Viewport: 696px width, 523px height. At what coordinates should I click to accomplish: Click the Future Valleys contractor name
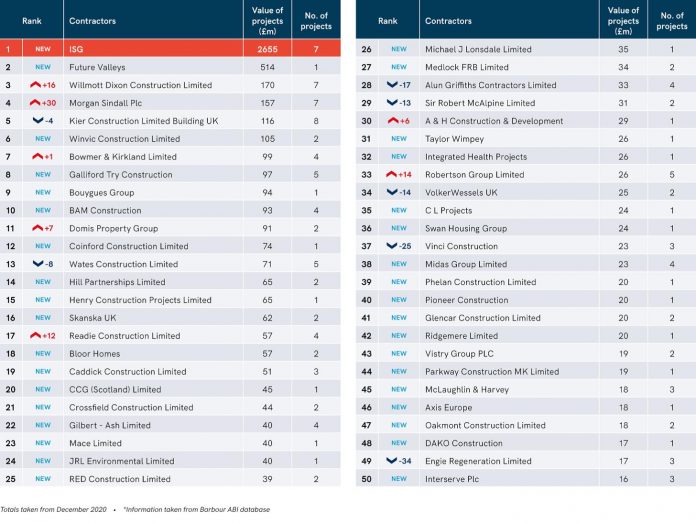[101, 67]
